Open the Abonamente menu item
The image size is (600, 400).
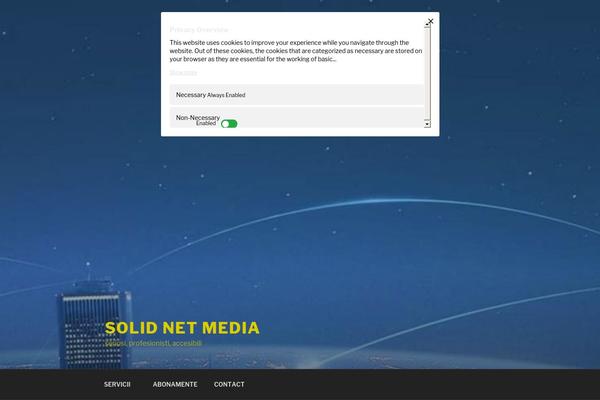click(175, 384)
